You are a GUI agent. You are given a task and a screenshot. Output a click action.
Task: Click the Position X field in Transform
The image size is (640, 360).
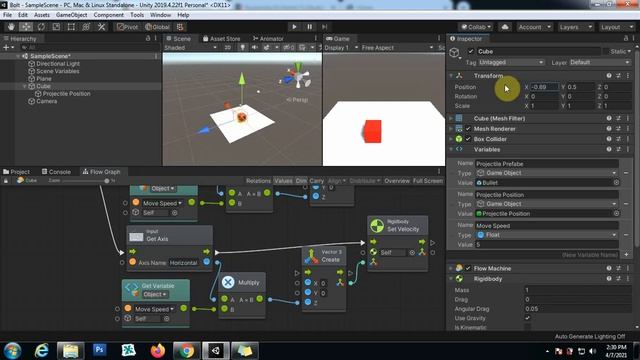coord(544,87)
